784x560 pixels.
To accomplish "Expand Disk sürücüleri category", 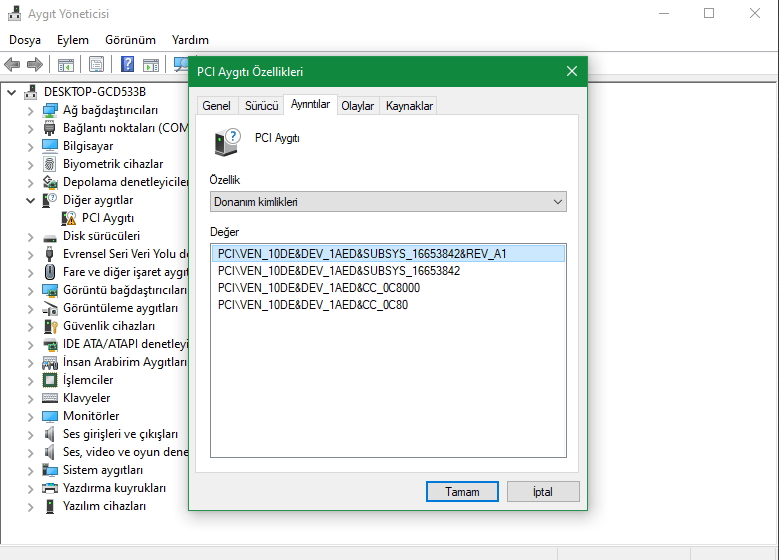I will (30, 236).
